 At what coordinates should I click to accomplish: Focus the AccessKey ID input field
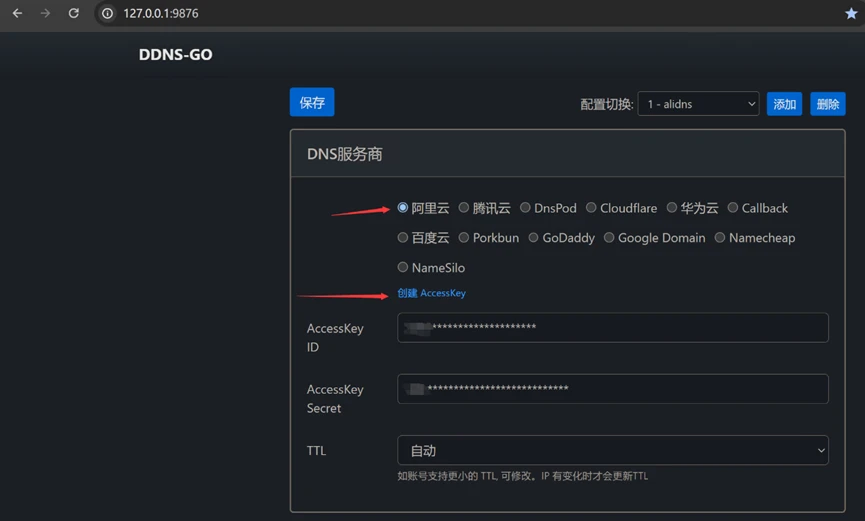coord(612,327)
